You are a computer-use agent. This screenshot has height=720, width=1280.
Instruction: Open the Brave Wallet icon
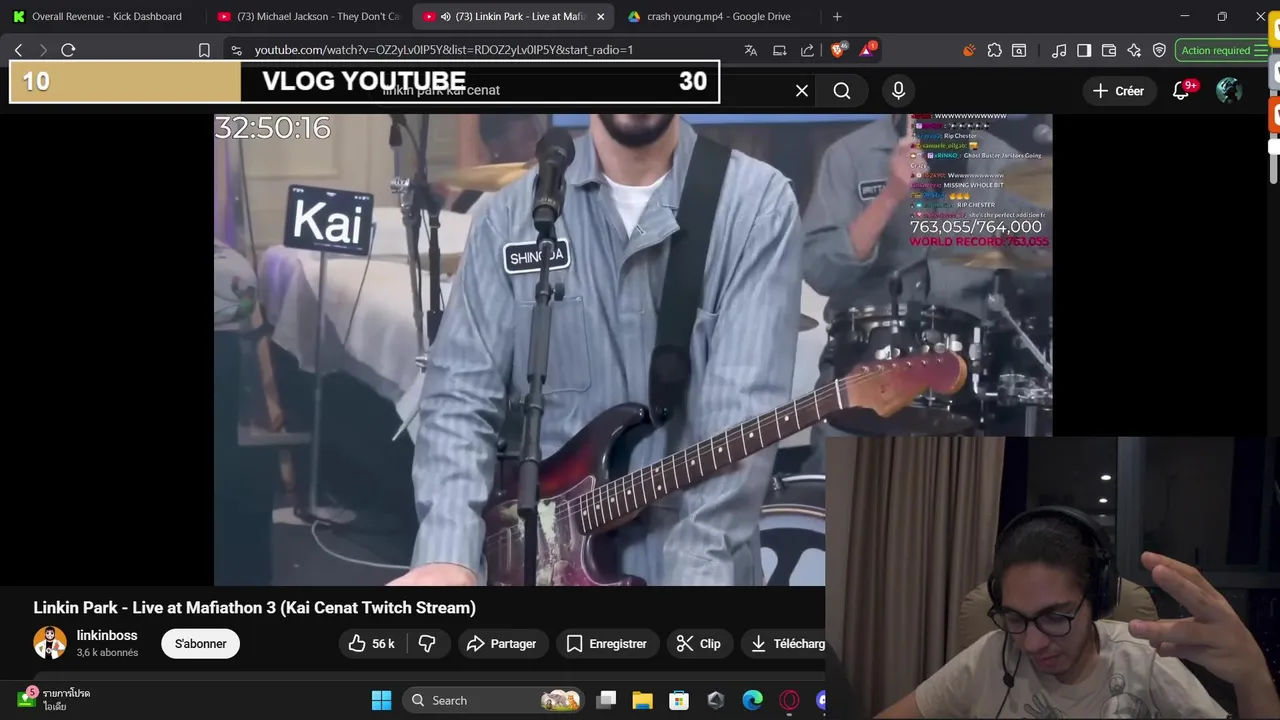pos(1109,50)
